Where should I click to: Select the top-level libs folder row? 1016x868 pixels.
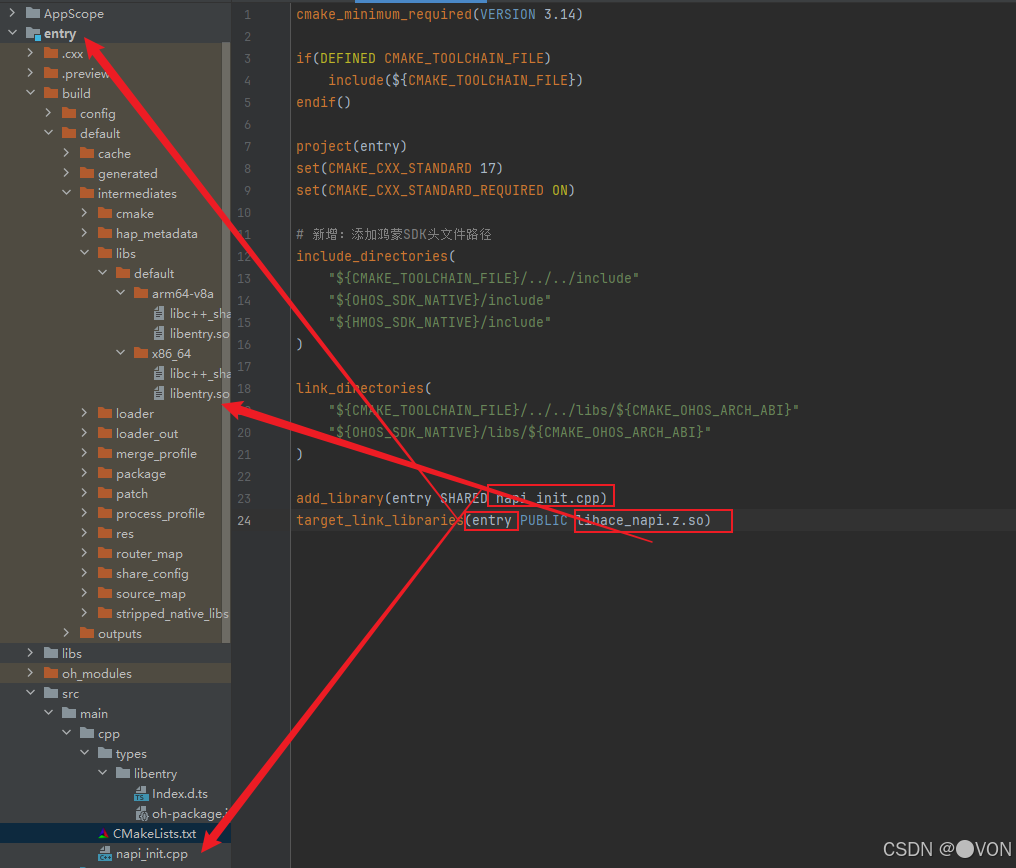click(115, 654)
